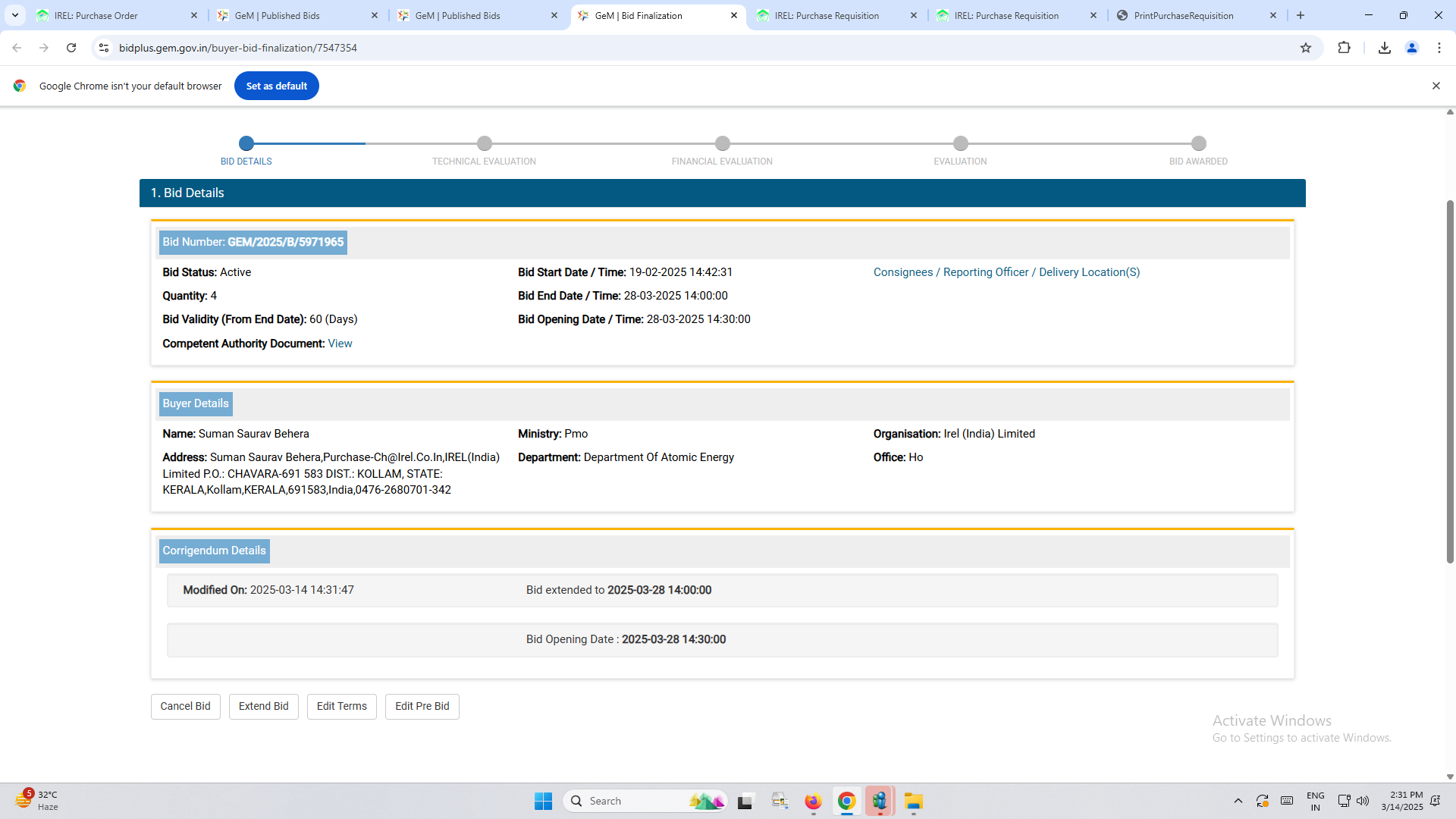Bookmark this page with the star icon

1306,48
